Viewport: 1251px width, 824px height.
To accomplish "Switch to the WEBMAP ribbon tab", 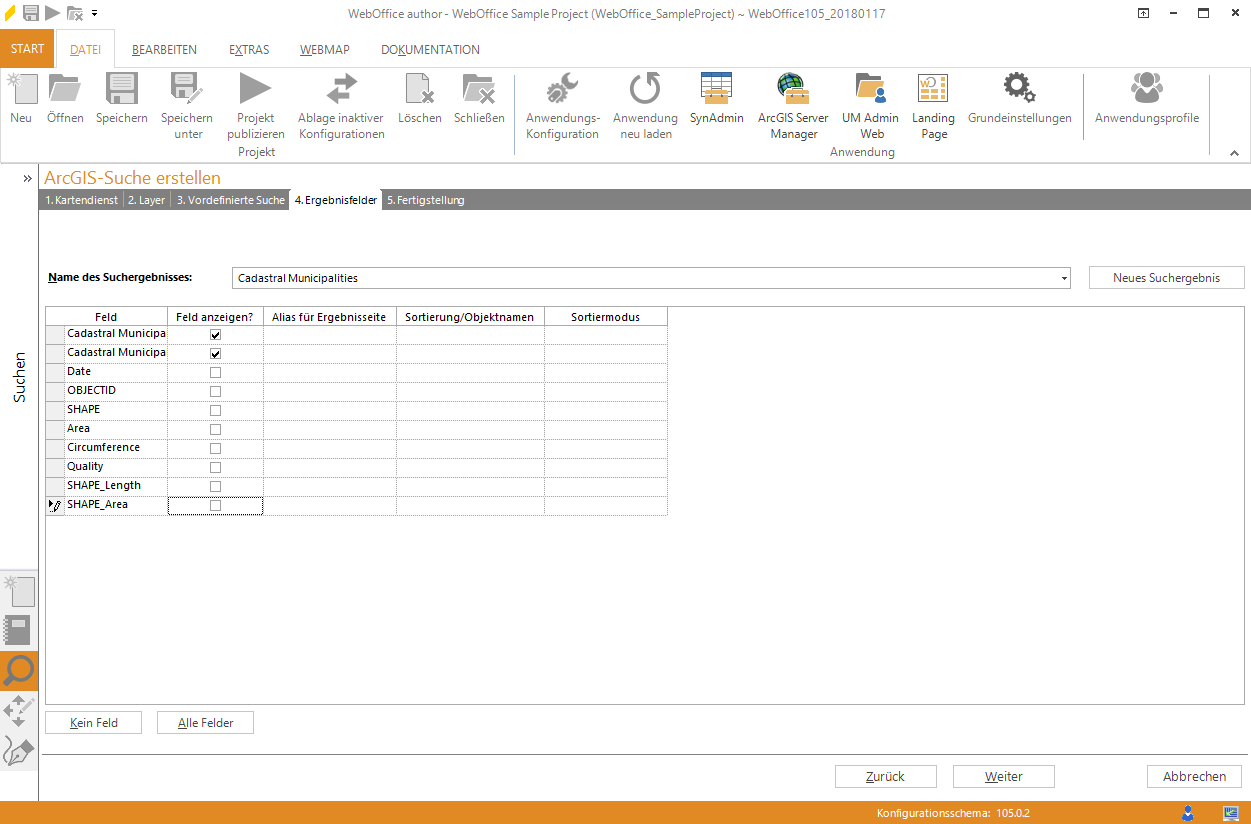I will click(324, 50).
